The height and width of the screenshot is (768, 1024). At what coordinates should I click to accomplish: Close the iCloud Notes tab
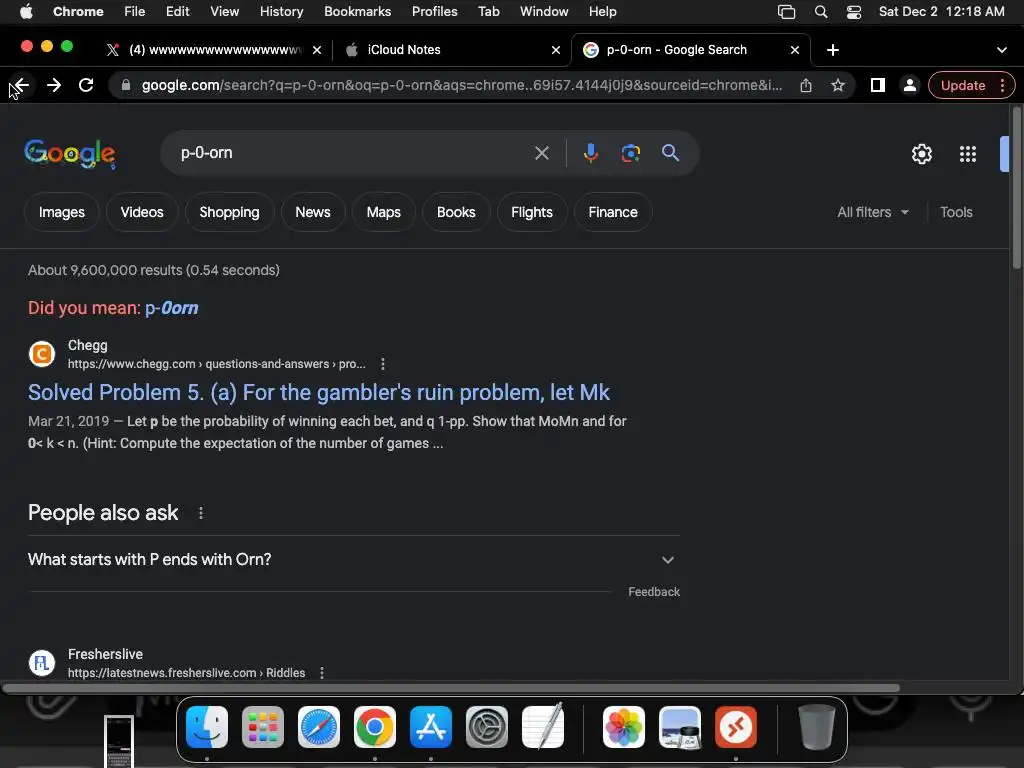click(556, 50)
